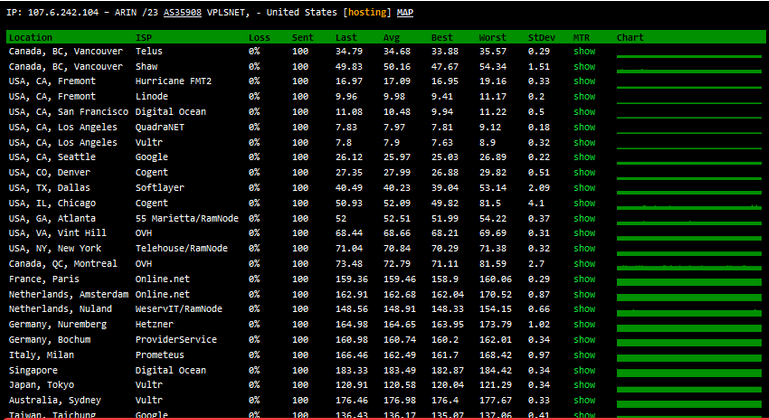
Task: Show MTR for Japan Tokyo row
Action: pyautogui.click(x=584, y=385)
